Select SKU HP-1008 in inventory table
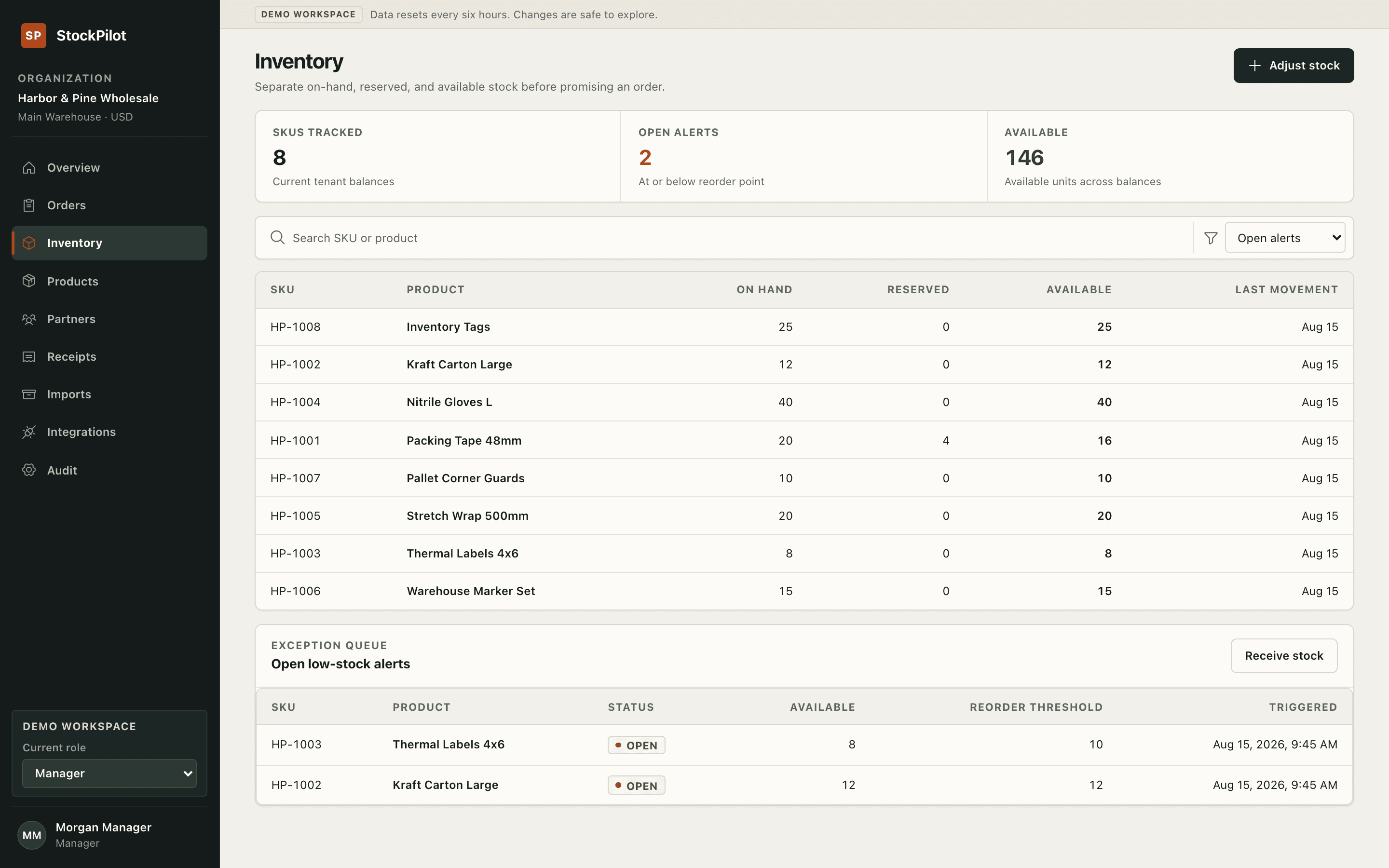 coord(295,326)
